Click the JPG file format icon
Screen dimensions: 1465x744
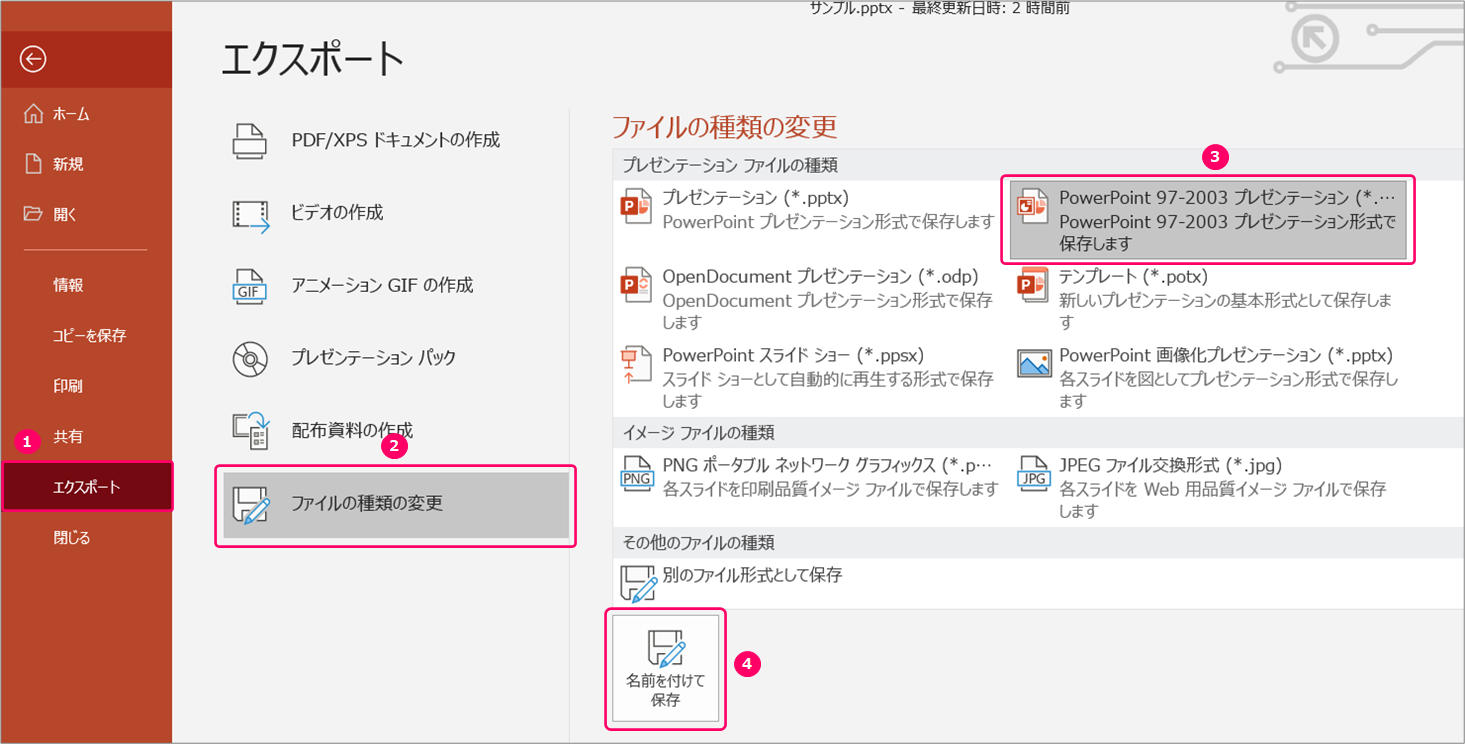tap(1033, 474)
